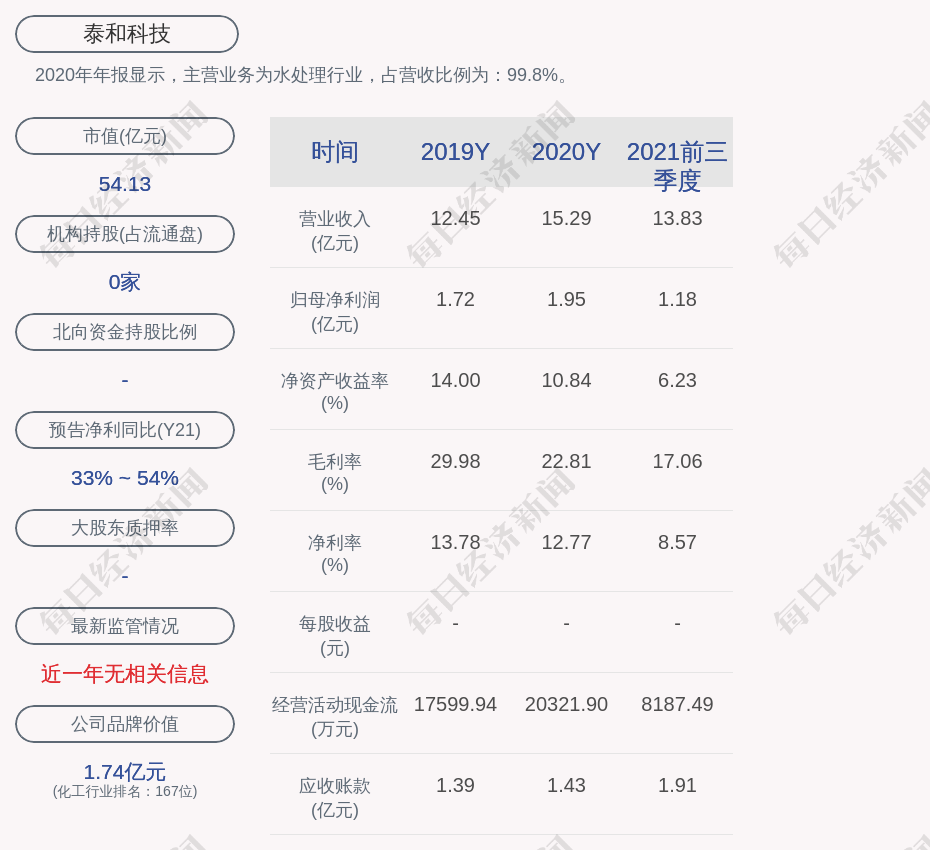Select the 33% ~ 54% forecast value

(x=125, y=478)
